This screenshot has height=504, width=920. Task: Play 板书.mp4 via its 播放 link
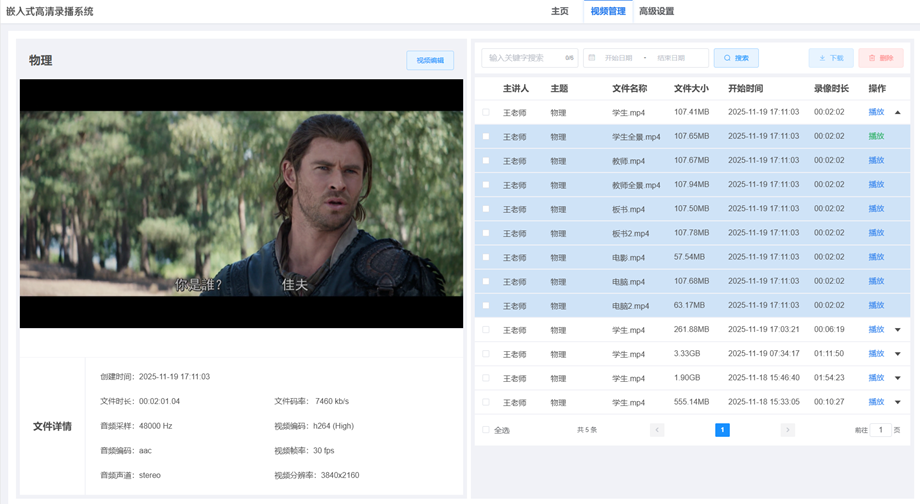coord(876,209)
